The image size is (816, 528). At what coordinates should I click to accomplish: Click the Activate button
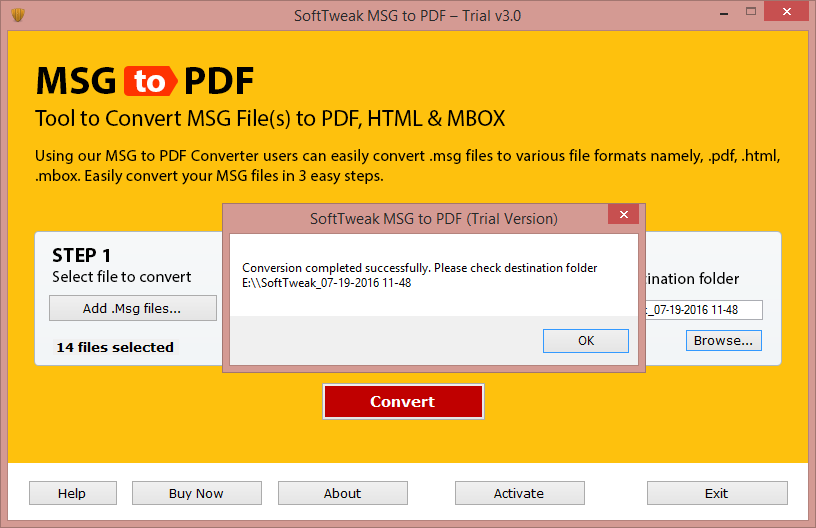[519, 493]
